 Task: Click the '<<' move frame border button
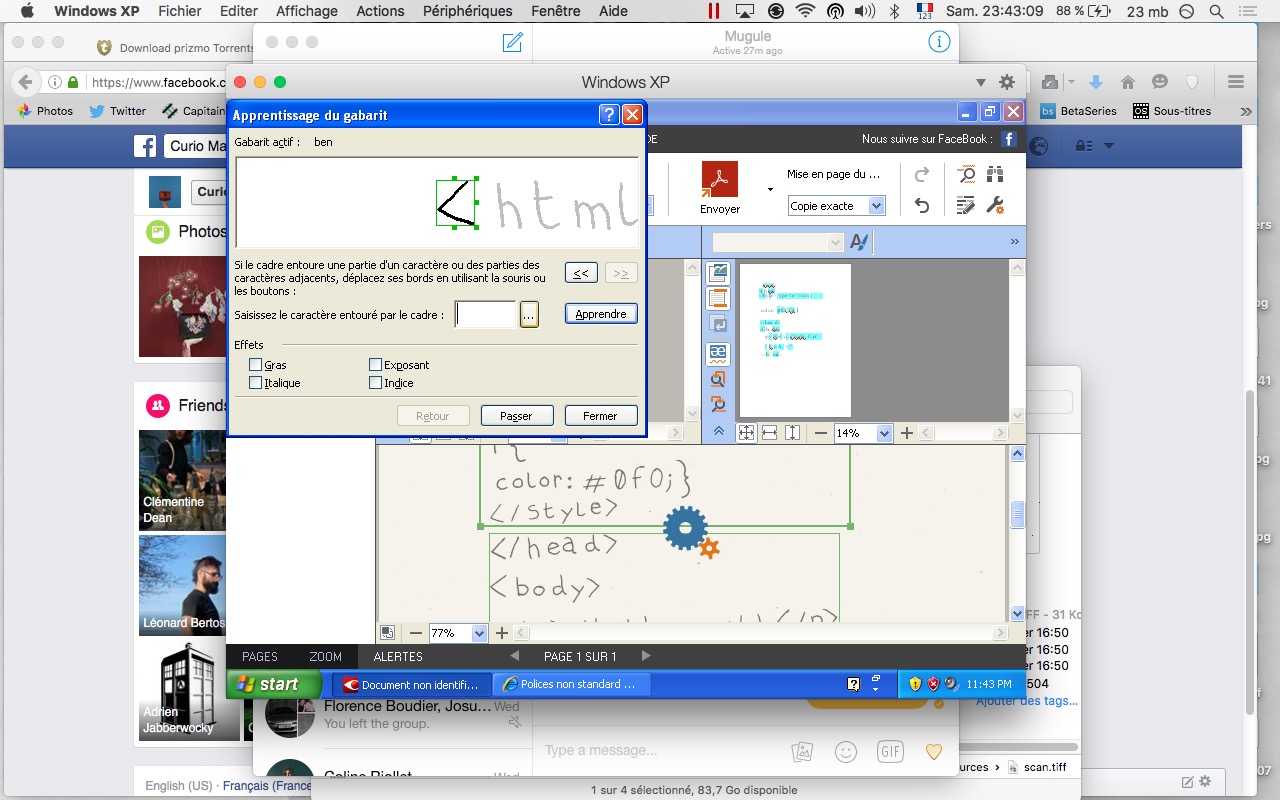pos(581,273)
